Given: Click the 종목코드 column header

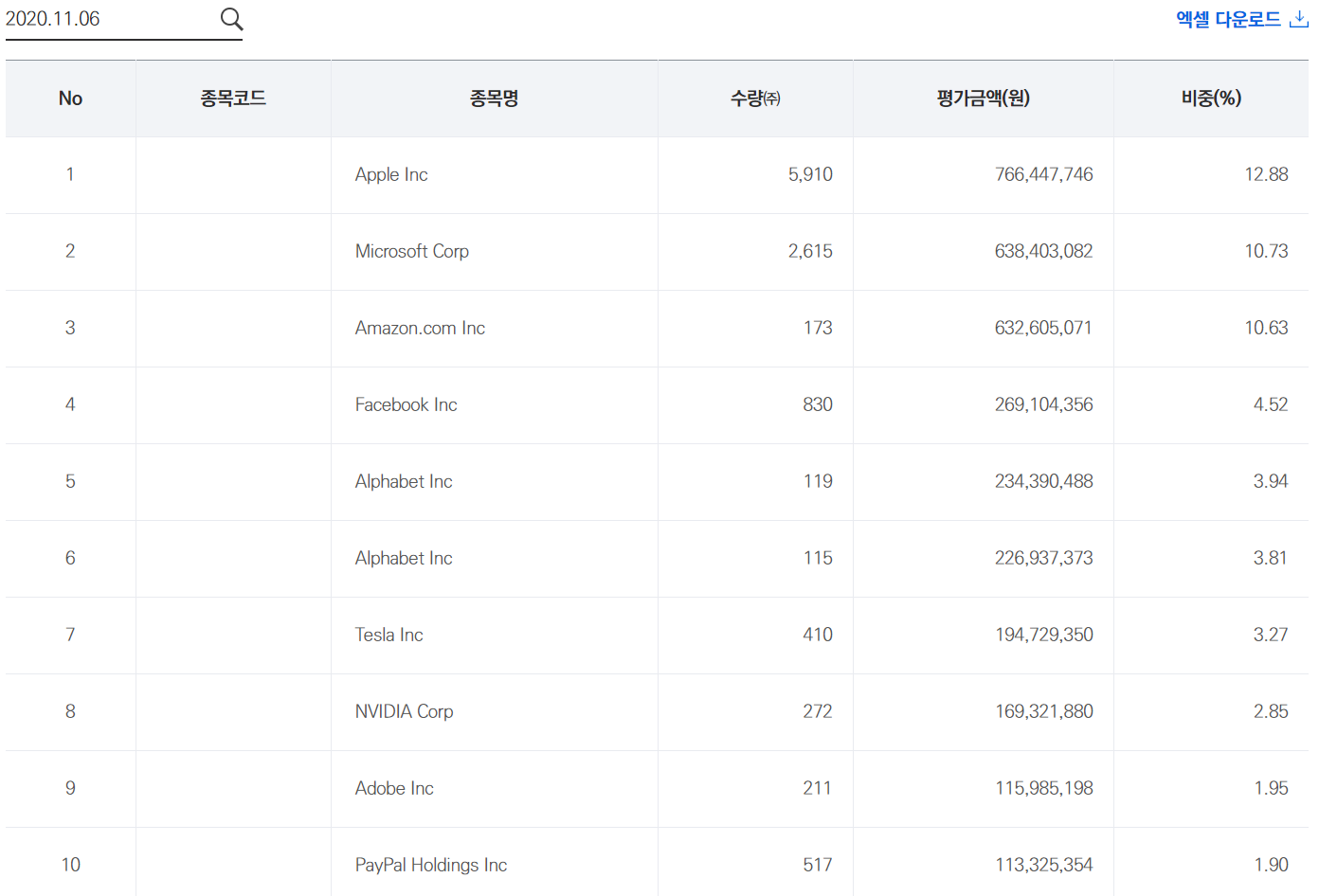Looking at the screenshot, I should pyautogui.click(x=233, y=99).
